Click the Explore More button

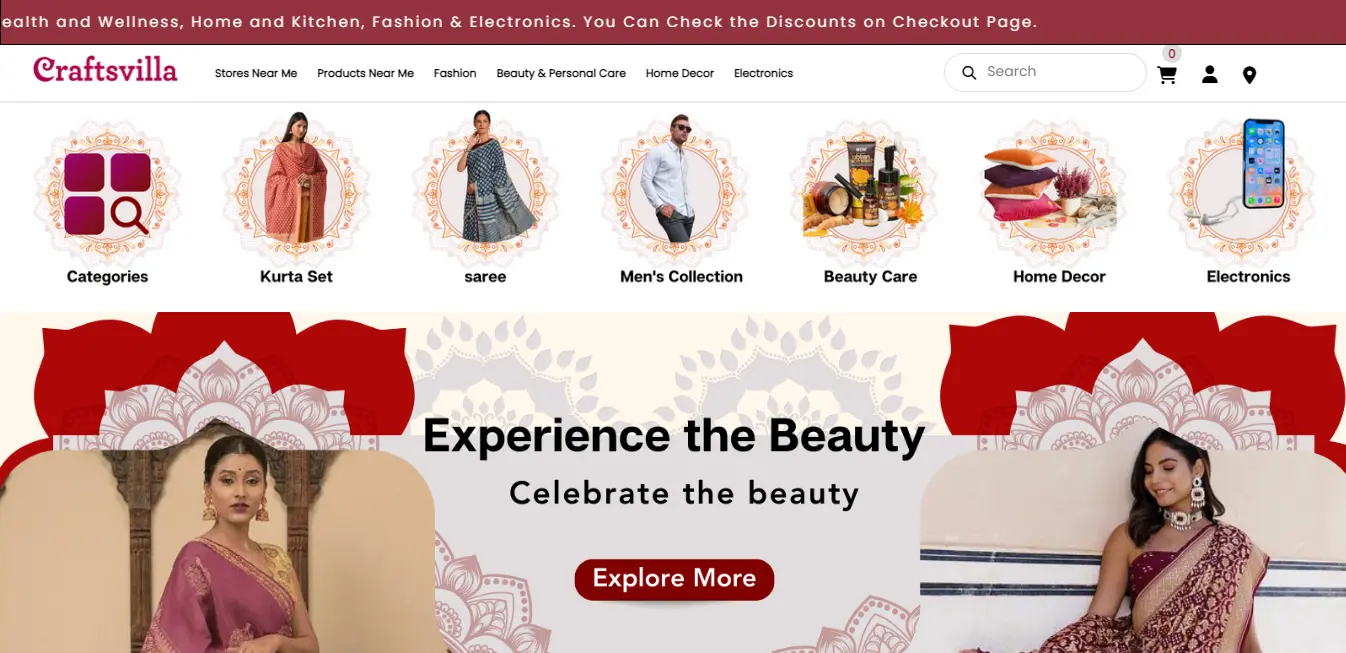point(674,579)
